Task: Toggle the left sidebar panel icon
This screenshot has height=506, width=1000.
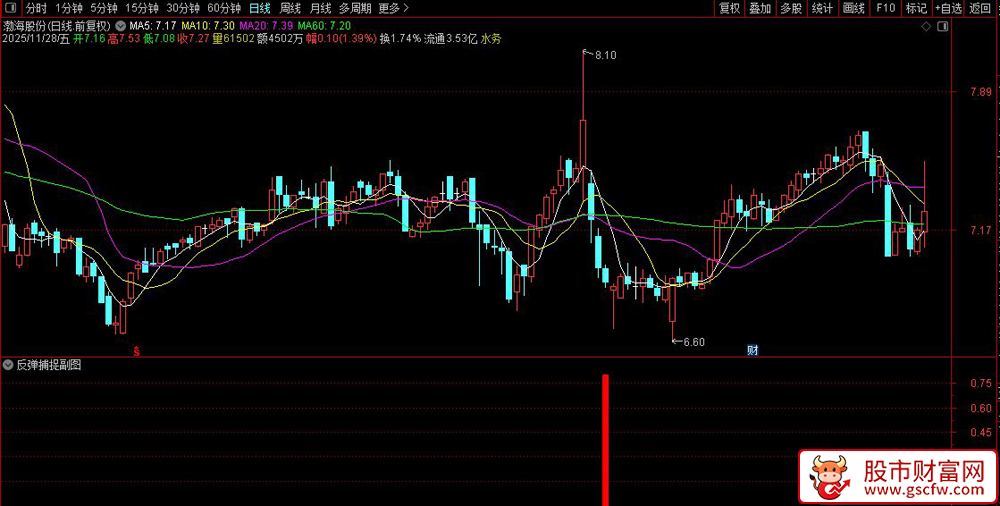Action: (11, 8)
